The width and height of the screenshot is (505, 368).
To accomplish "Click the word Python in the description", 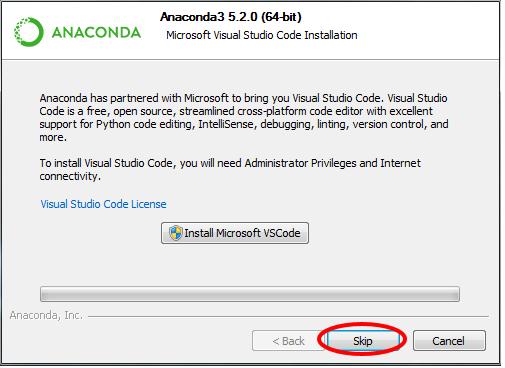I will [x=113, y=124].
